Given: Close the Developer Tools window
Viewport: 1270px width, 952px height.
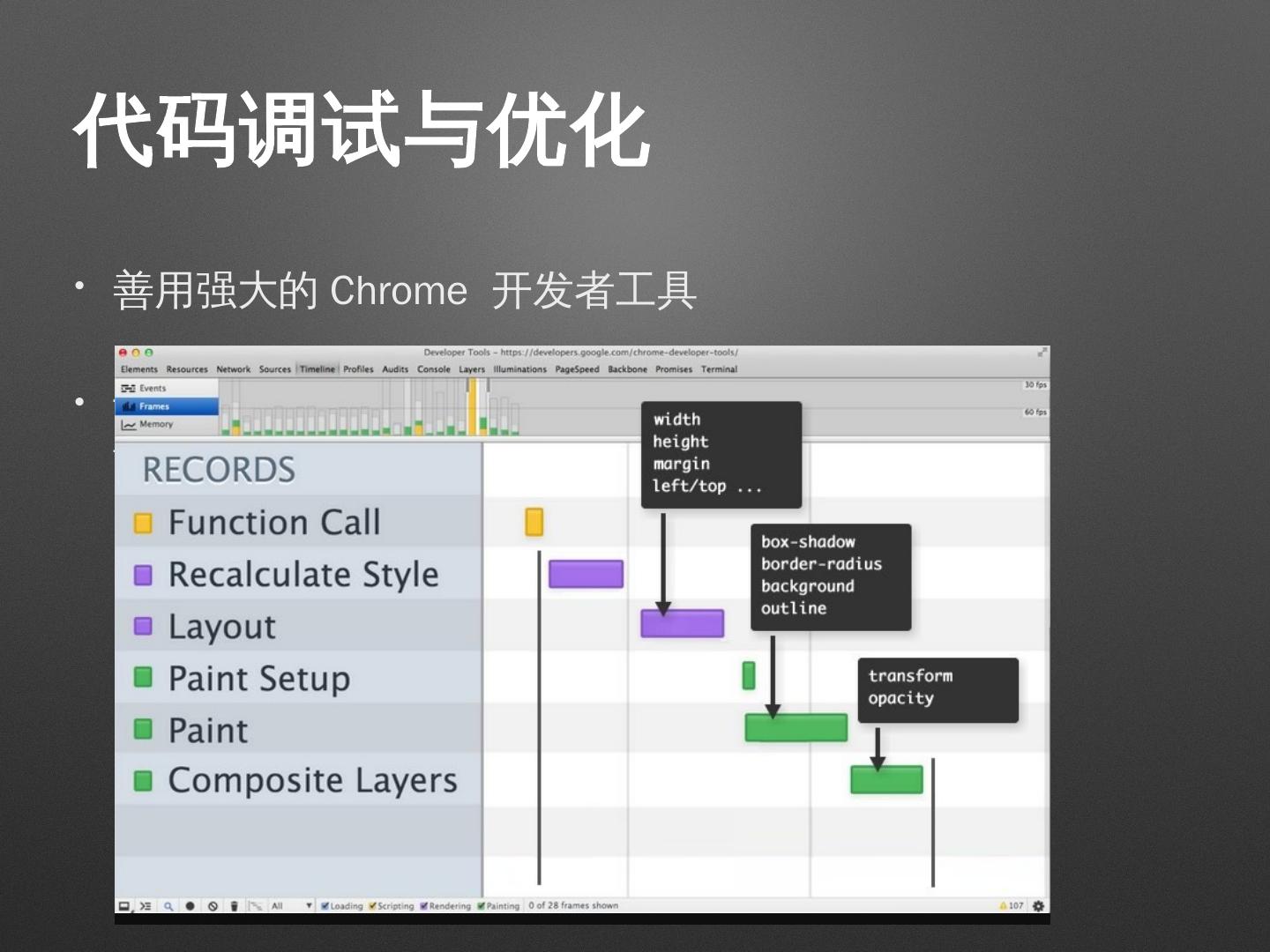Looking at the screenshot, I should [x=123, y=353].
